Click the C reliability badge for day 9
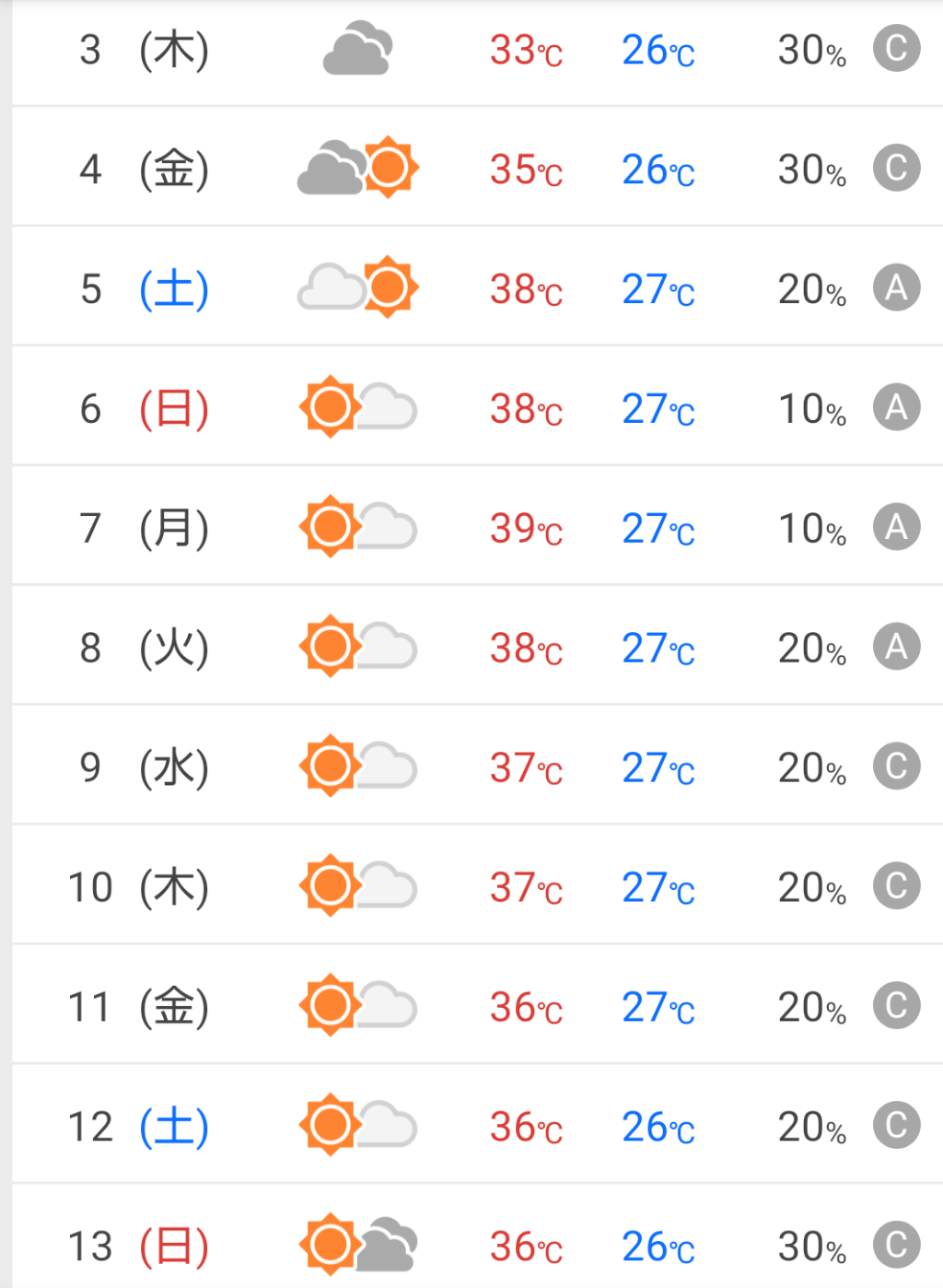The width and height of the screenshot is (943, 1288). (896, 767)
